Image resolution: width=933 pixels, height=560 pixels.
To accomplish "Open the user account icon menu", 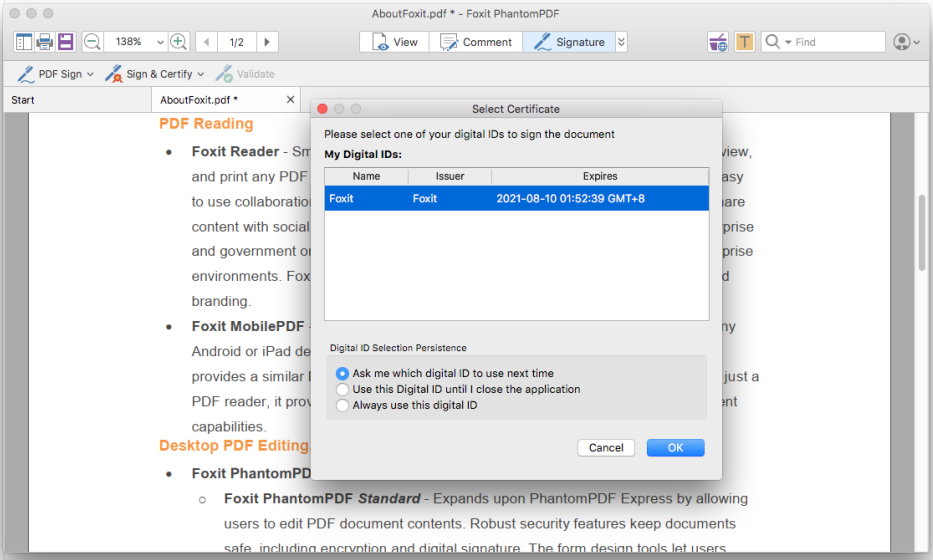I will (906, 42).
